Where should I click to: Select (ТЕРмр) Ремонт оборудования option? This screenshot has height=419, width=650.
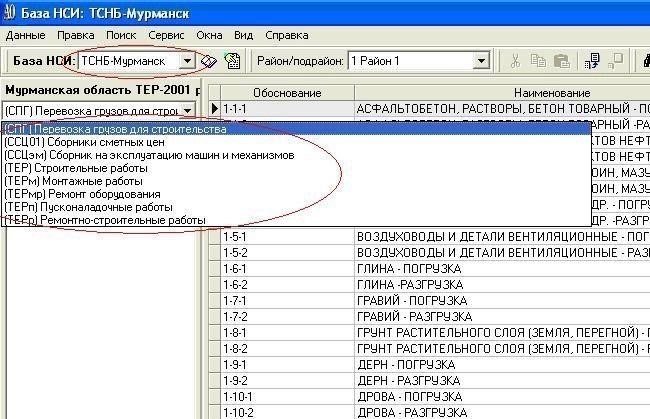[297, 194]
